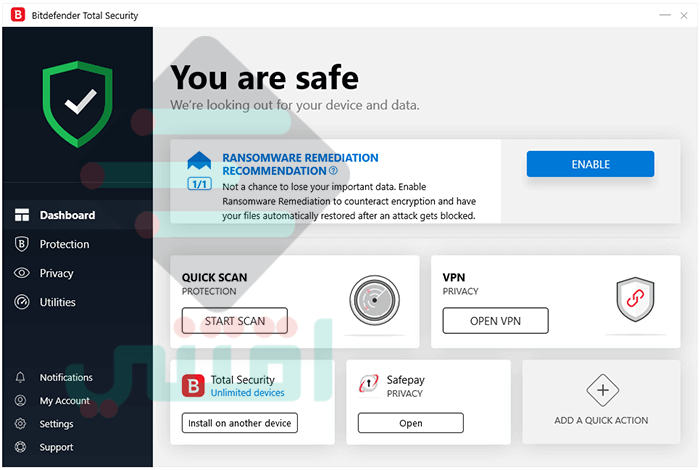The image size is (700, 470).
Task: Click the Safepay title text
Action: coord(405,380)
